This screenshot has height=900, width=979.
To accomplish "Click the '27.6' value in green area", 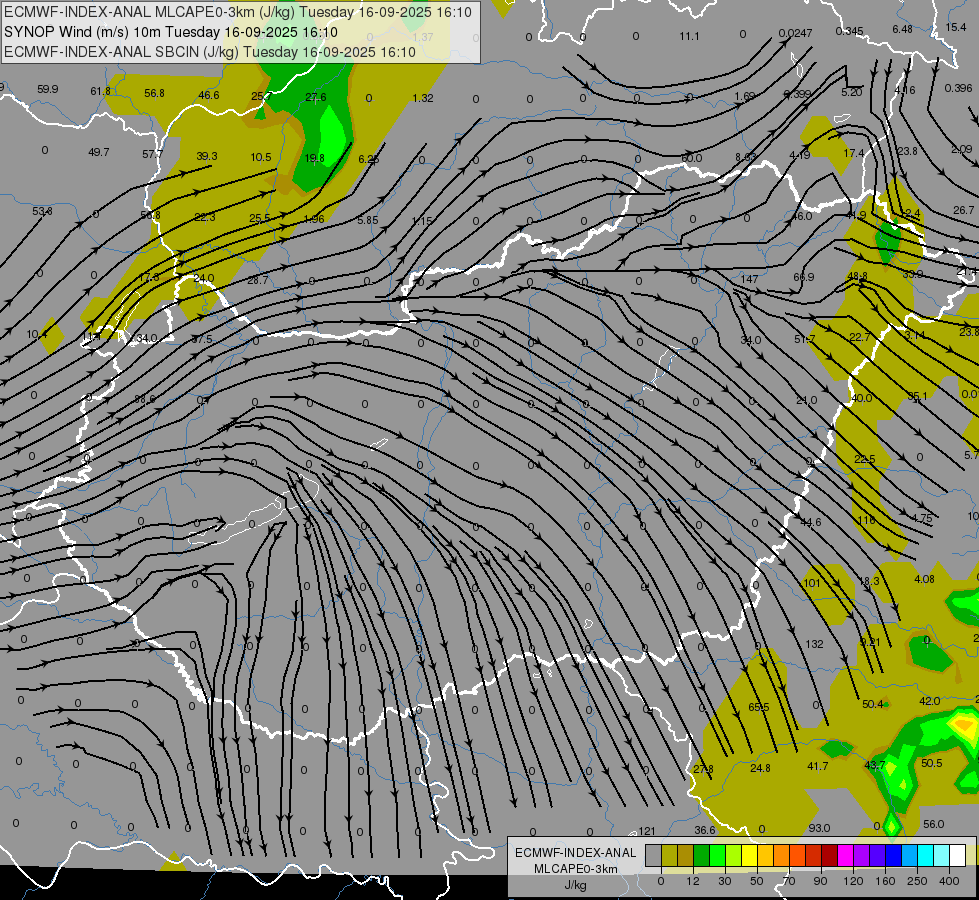I will (316, 97).
